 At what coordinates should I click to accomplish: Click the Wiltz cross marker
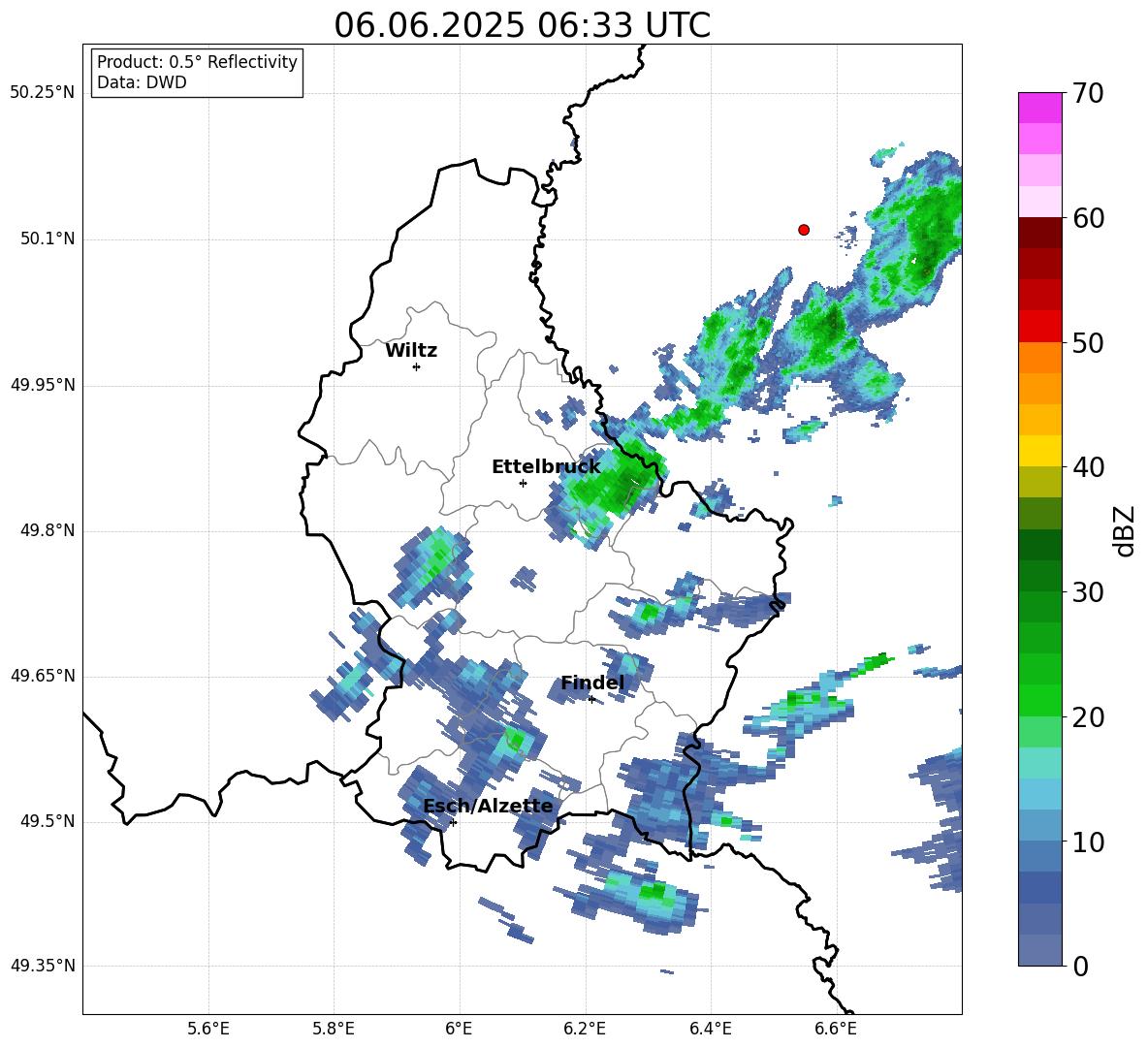pos(417,366)
